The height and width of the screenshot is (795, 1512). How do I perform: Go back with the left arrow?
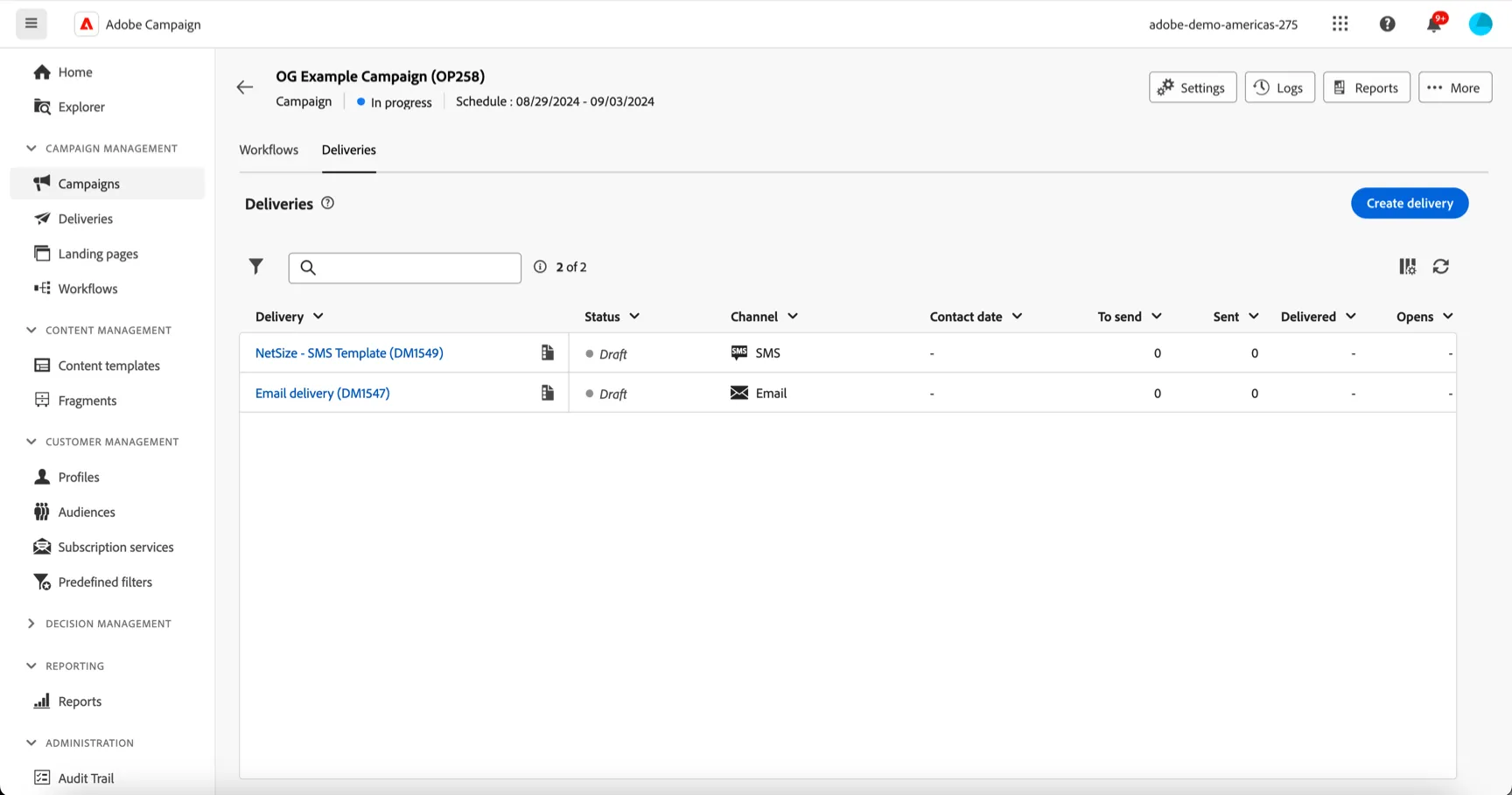click(245, 87)
